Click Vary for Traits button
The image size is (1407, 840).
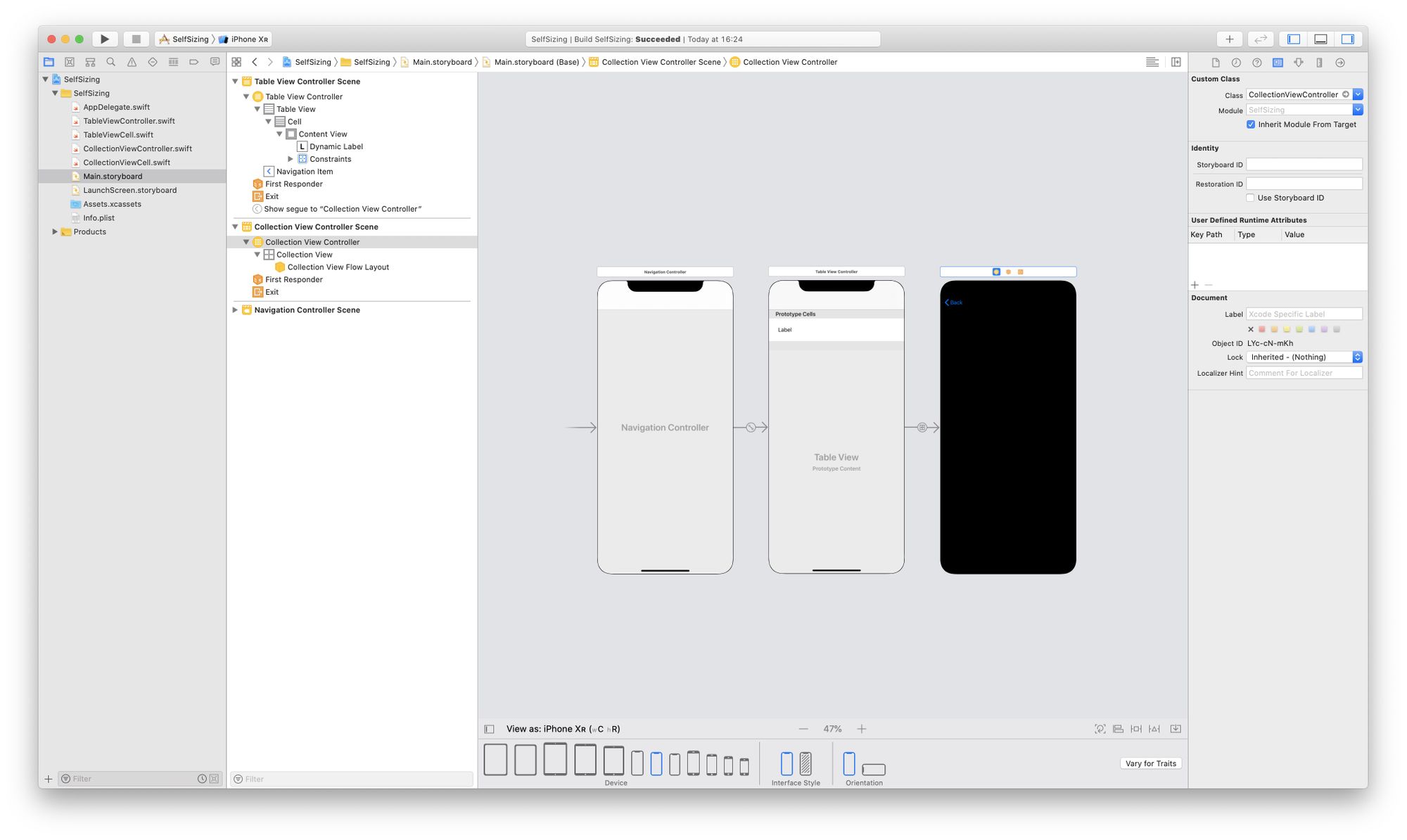point(1150,763)
